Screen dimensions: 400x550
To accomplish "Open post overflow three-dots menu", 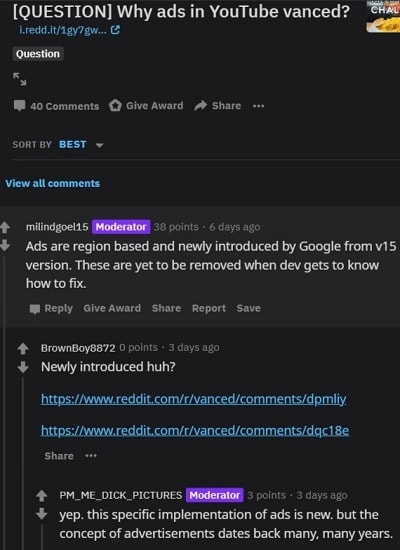I will pyautogui.click(x=259, y=106).
